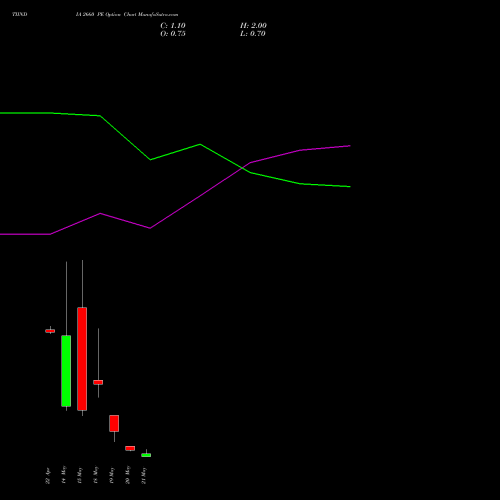
Task: Click the small red 22 Apr candlestick
Action: (50, 331)
